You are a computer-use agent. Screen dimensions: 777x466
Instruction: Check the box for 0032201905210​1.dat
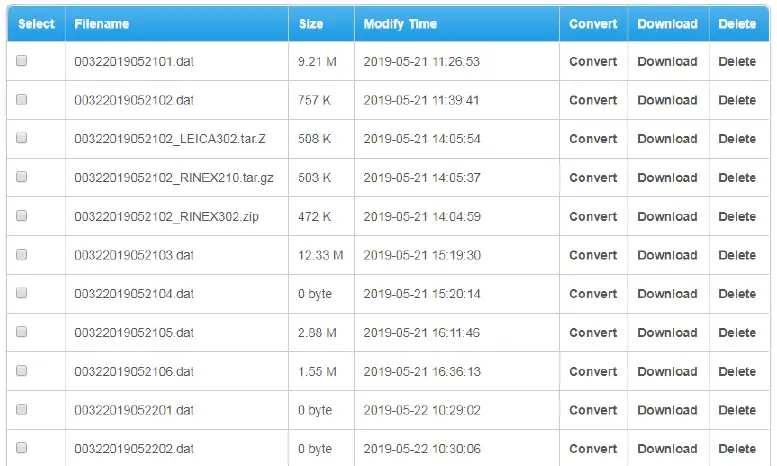[x=21, y=60]
